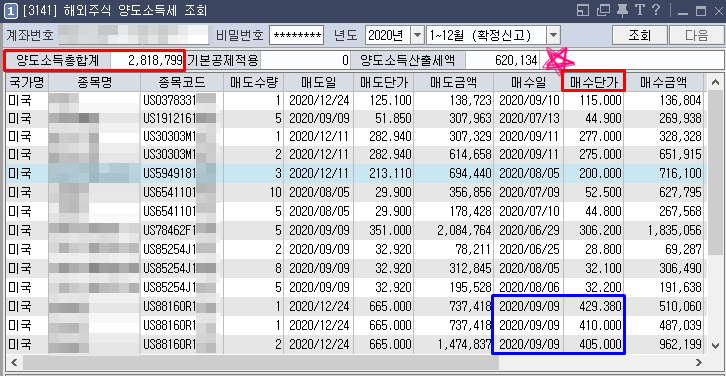The width and height of the screenshot is (726, 376).
Task: Select buy amount cell 962,199
Action: 664,345
